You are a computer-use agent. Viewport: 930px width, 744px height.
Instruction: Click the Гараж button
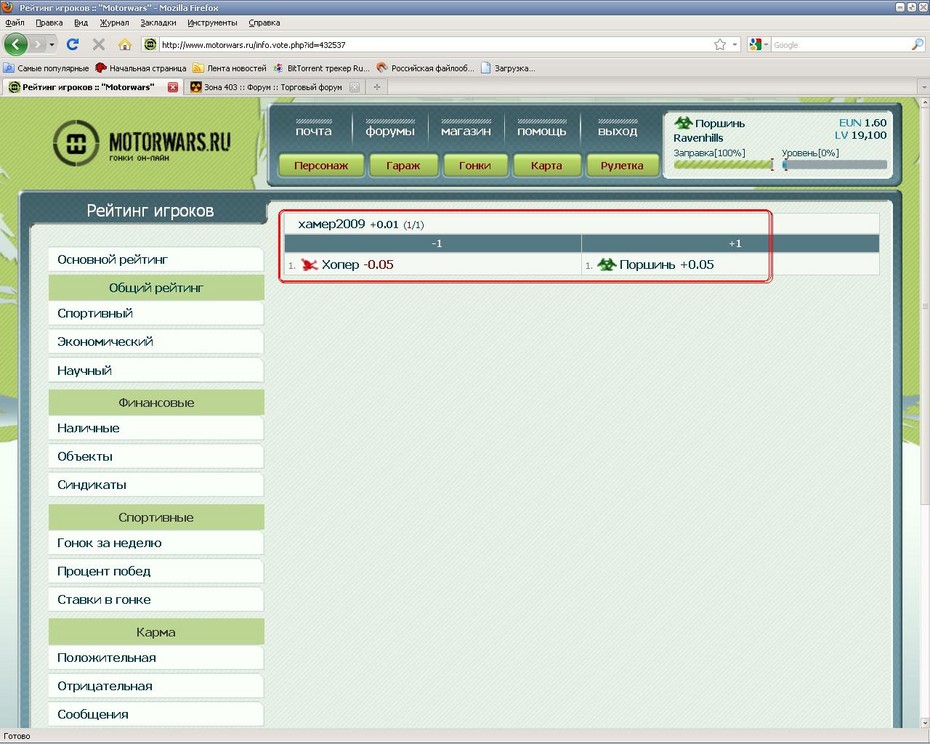tap(403, 166)
